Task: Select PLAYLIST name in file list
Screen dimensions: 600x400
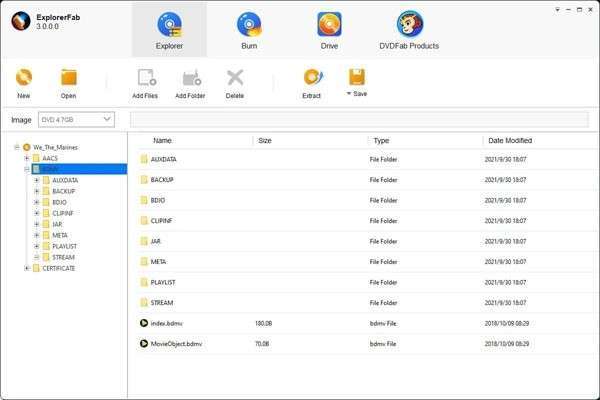Action: tap(163, 282)
